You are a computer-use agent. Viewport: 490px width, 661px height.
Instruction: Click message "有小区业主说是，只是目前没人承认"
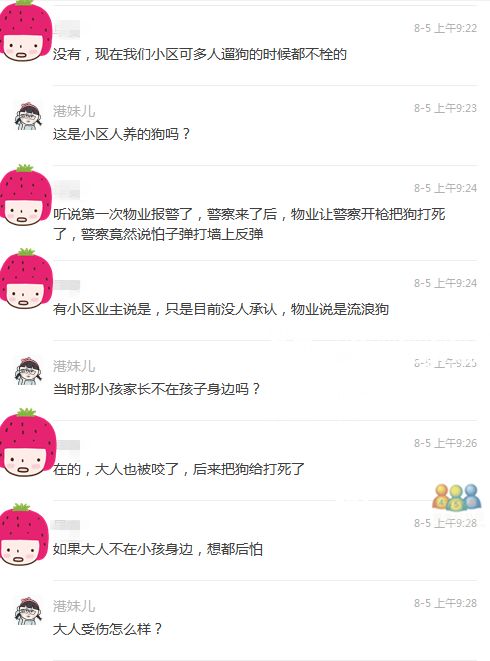pyautogui.click(x=221, y=309)
